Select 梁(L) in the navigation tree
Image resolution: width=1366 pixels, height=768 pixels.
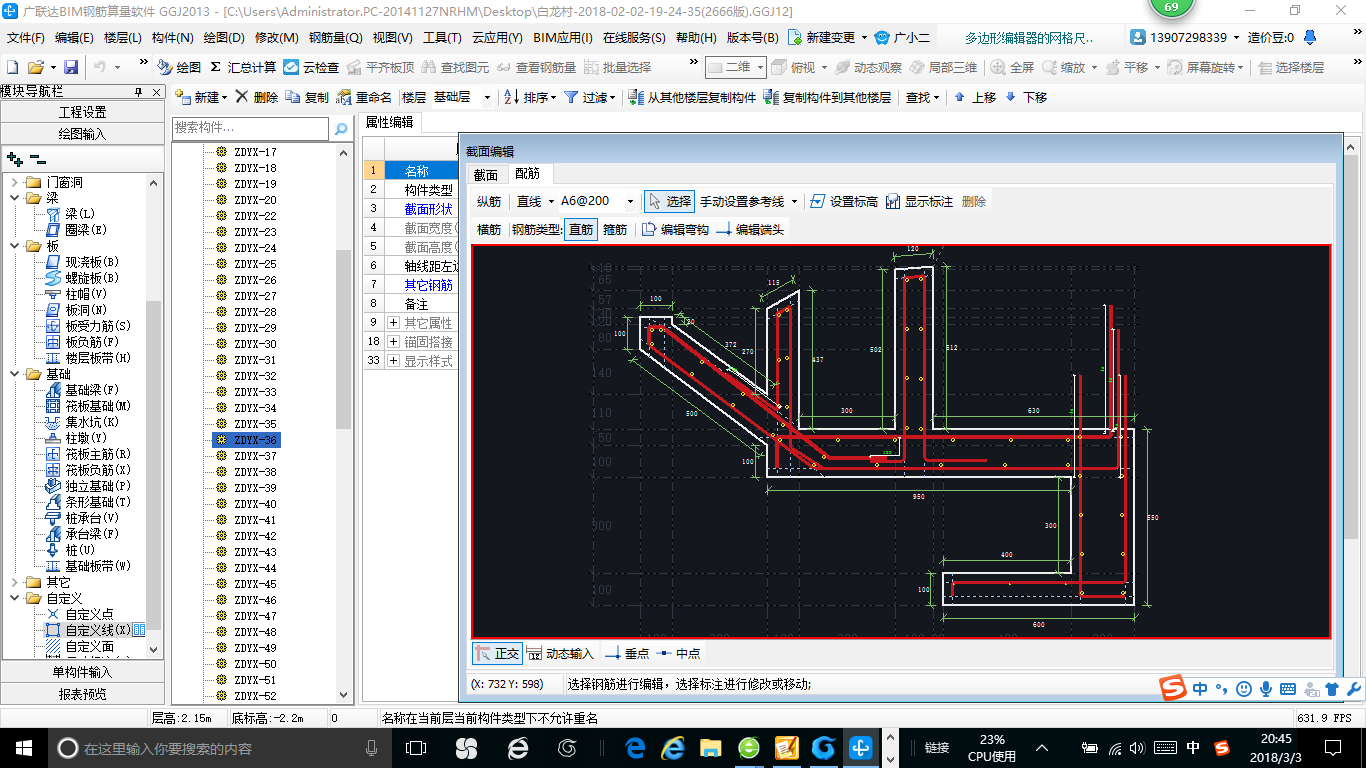pos(80,214)
